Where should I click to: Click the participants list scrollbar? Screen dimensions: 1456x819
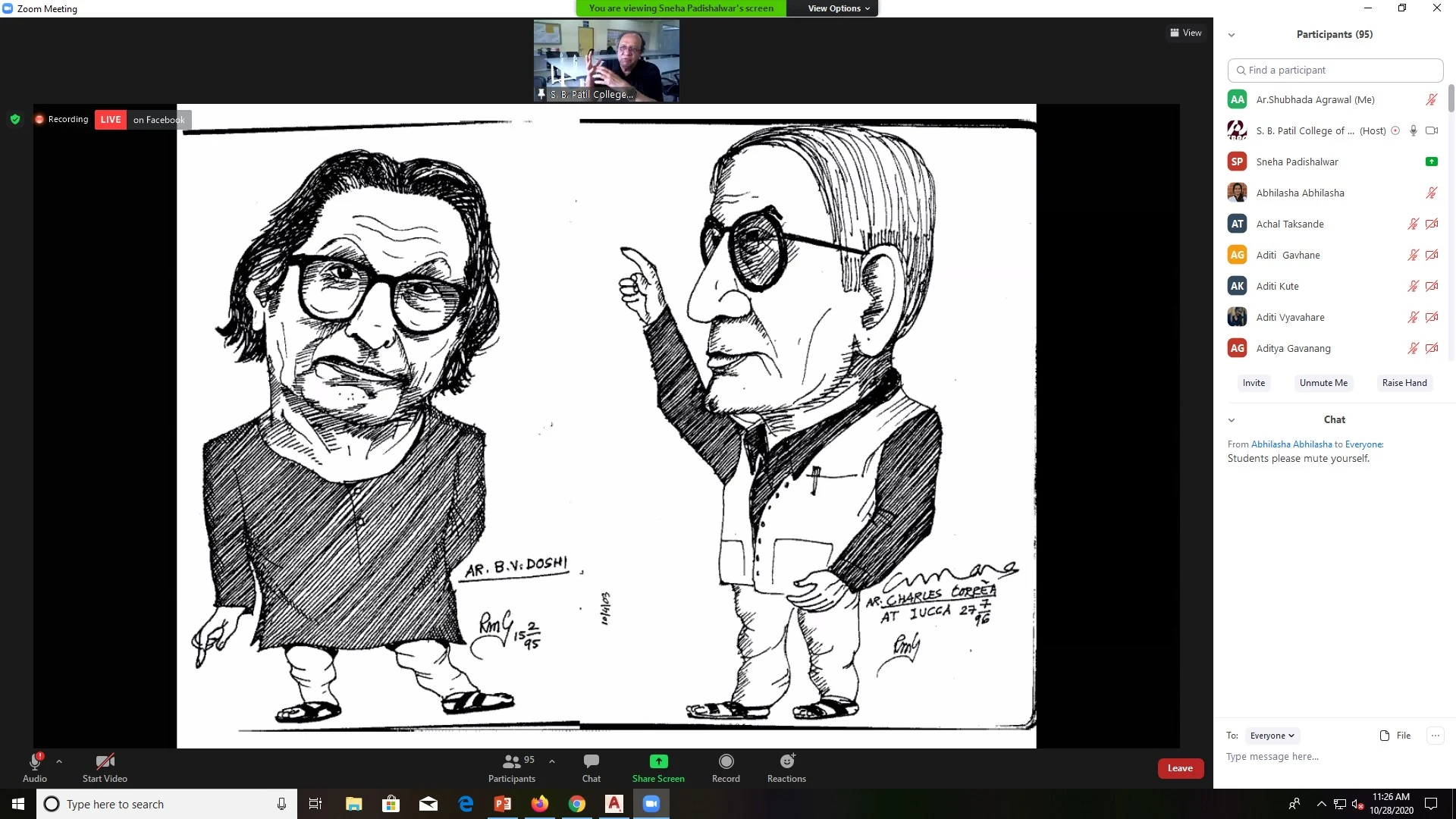tap(1451, 99)
